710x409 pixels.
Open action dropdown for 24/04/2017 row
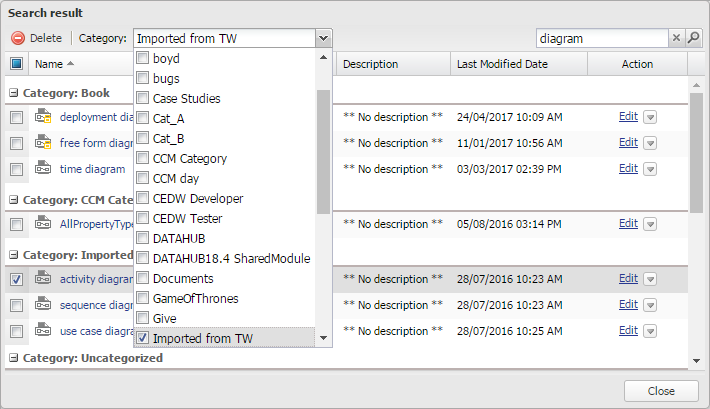(650, 117)
